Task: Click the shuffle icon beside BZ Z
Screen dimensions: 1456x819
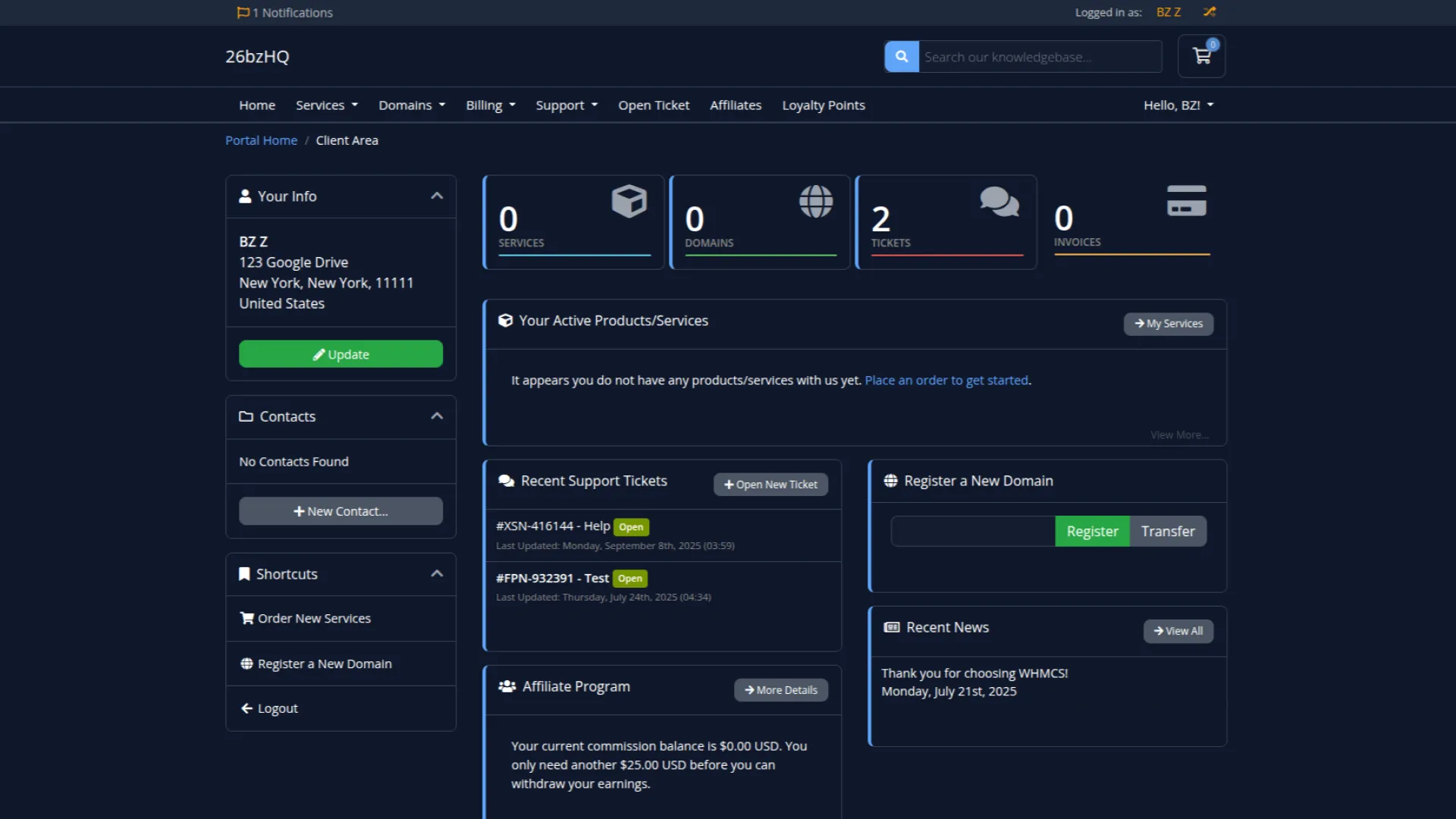Action: (x=1210, y=12)
